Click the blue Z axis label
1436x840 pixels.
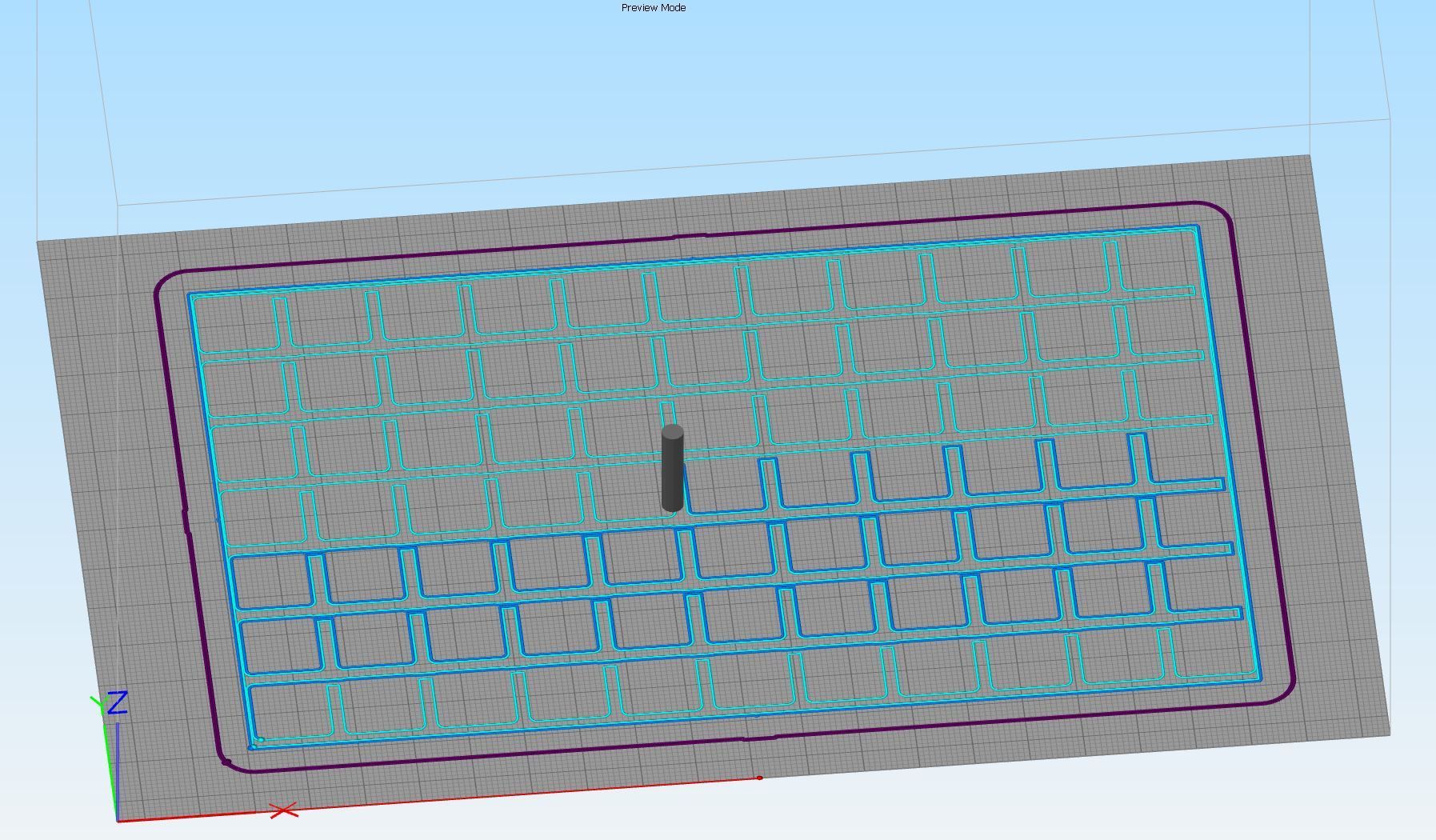point(118,703)
